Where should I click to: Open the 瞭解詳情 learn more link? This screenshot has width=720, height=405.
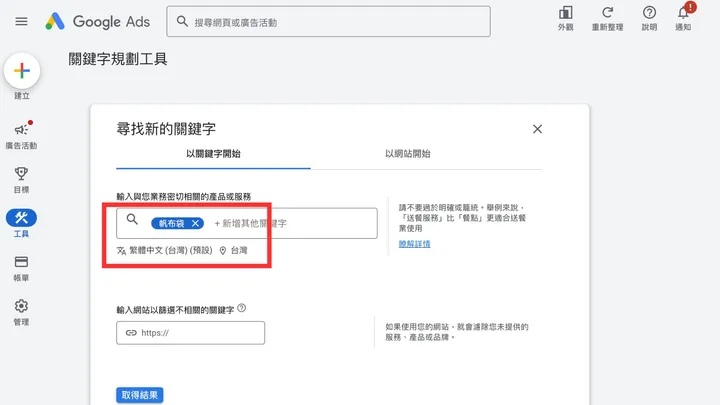[x=414, y=244]
